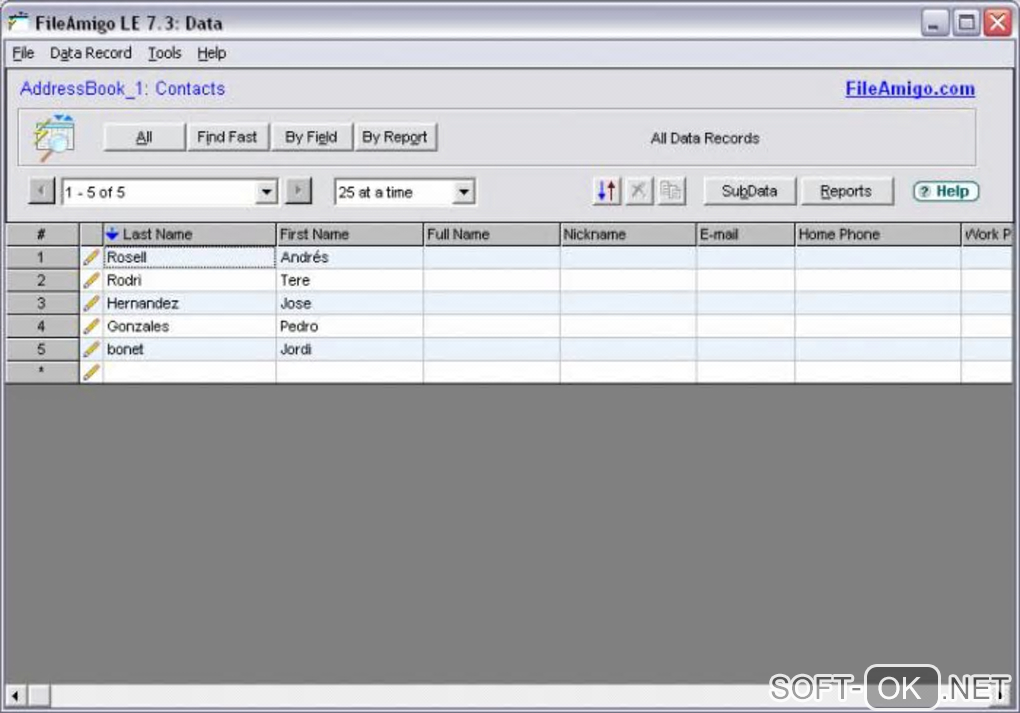Select the Hernandez last name cell
1020x713 pixels.
[x=189, y=303]
